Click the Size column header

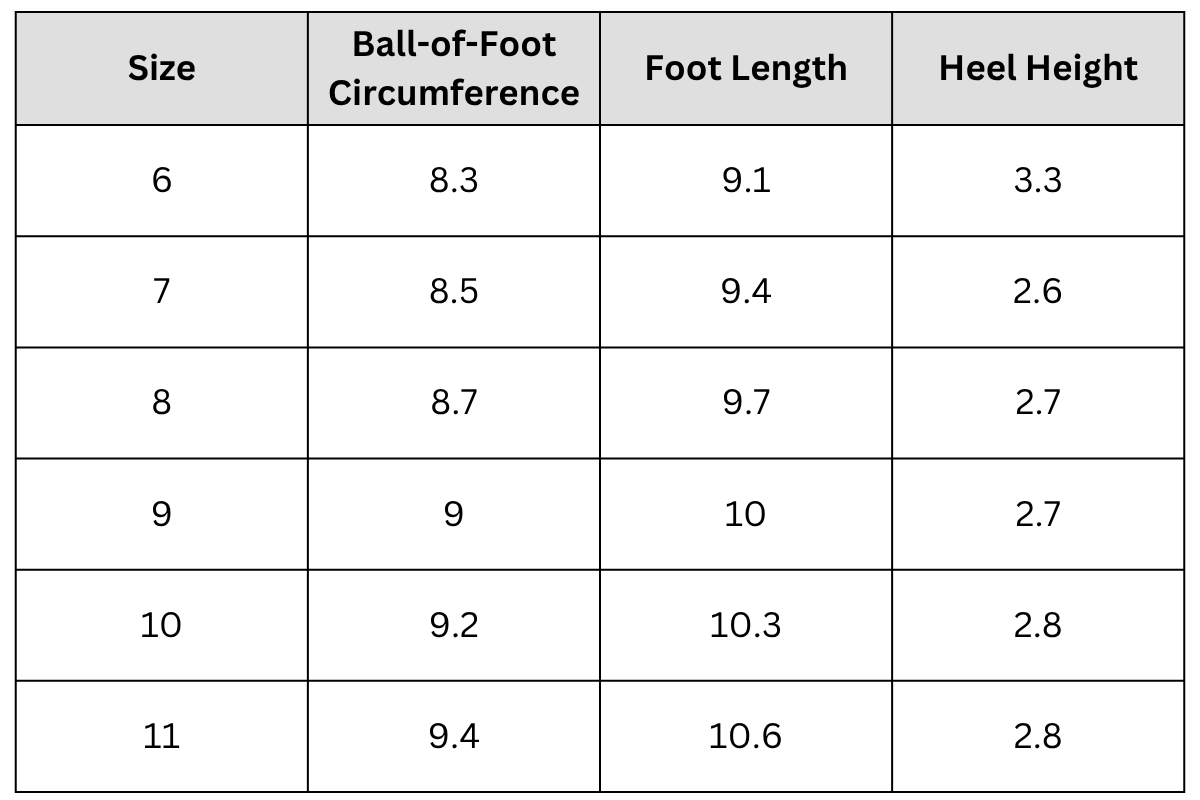click(x=161, y=68)
